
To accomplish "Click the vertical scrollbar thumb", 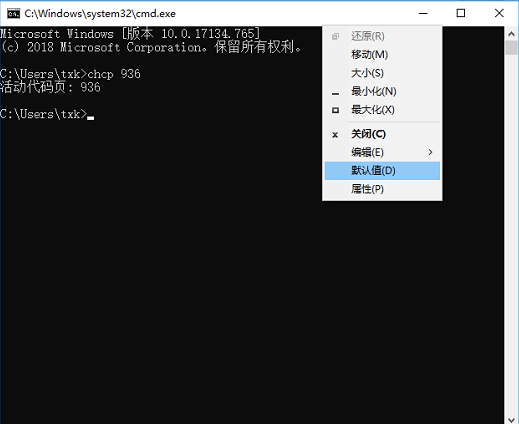I will (511, 48).
